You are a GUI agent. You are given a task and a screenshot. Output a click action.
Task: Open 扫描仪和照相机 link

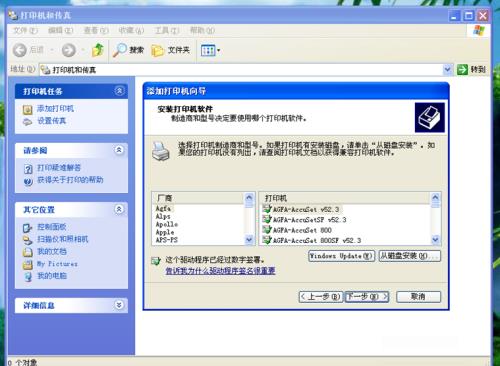62,239
